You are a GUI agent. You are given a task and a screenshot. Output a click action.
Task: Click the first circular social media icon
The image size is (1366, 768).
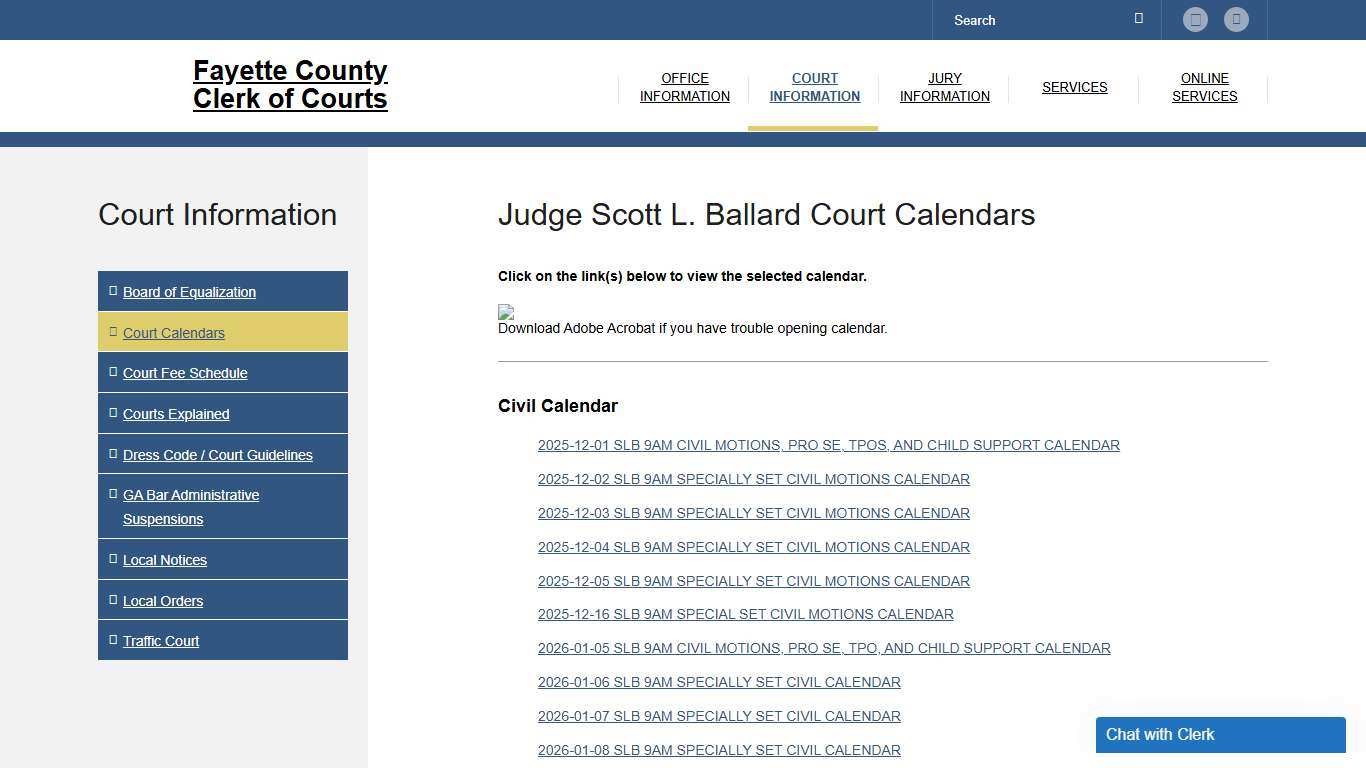[1195, 19]
